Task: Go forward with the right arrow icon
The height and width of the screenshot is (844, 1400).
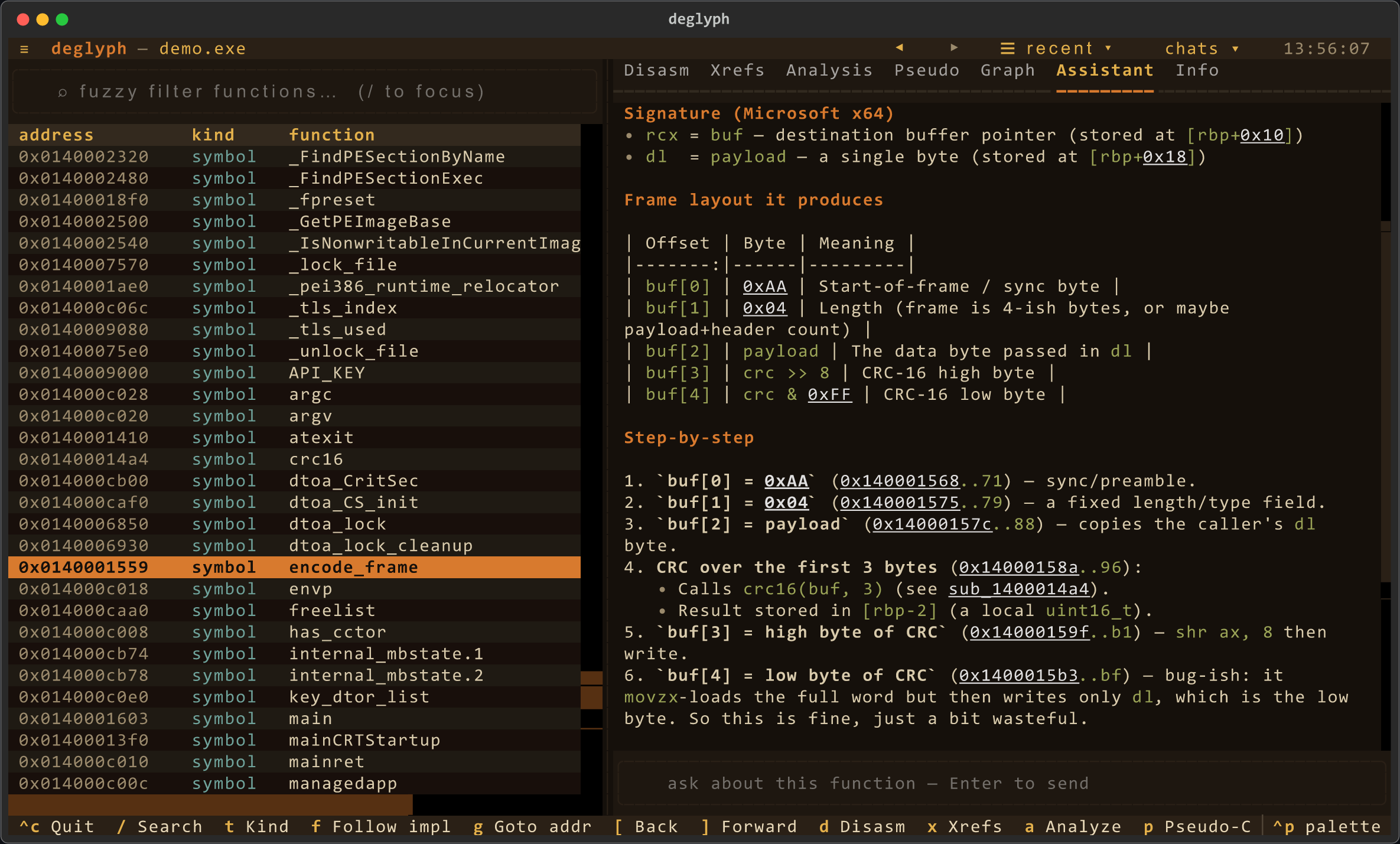Action: tap(953, 48)
